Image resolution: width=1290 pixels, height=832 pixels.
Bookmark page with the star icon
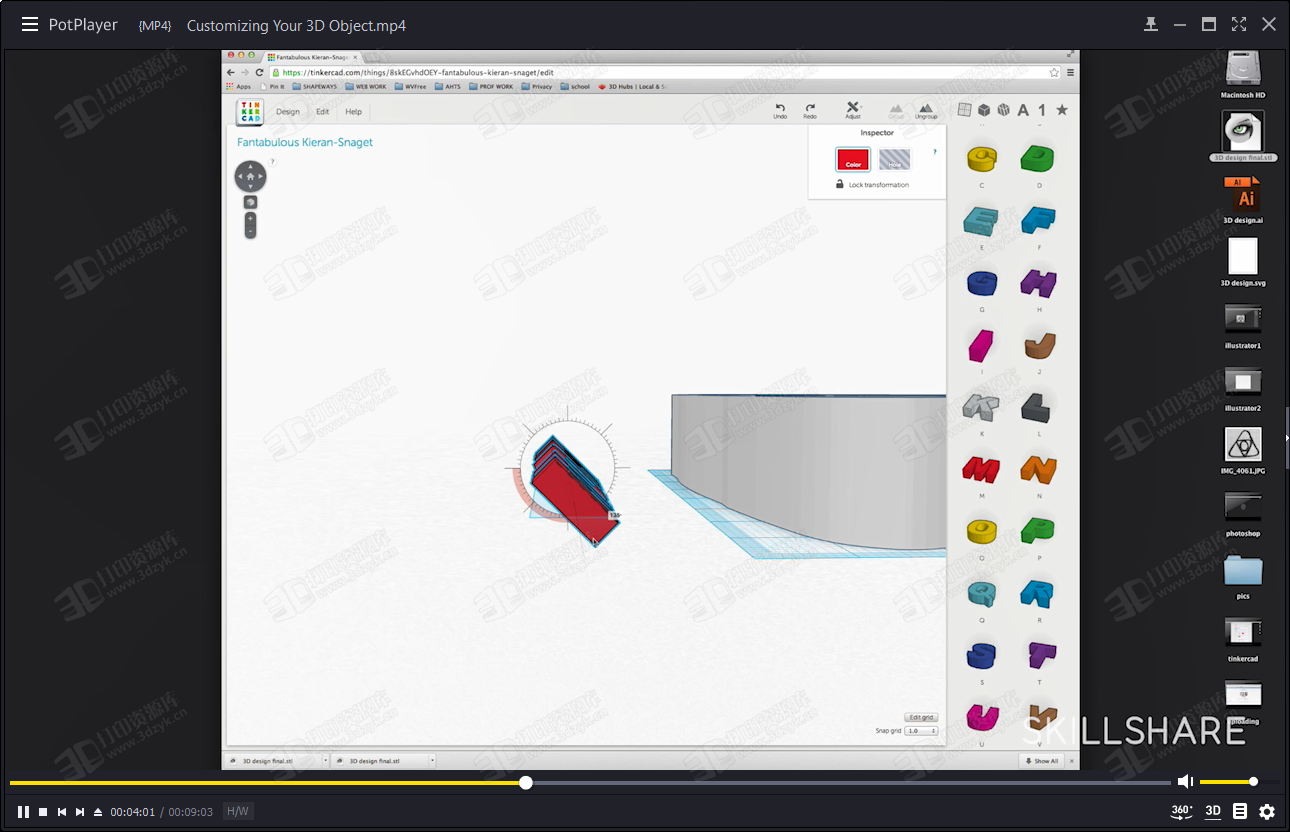click(1054, 72)
